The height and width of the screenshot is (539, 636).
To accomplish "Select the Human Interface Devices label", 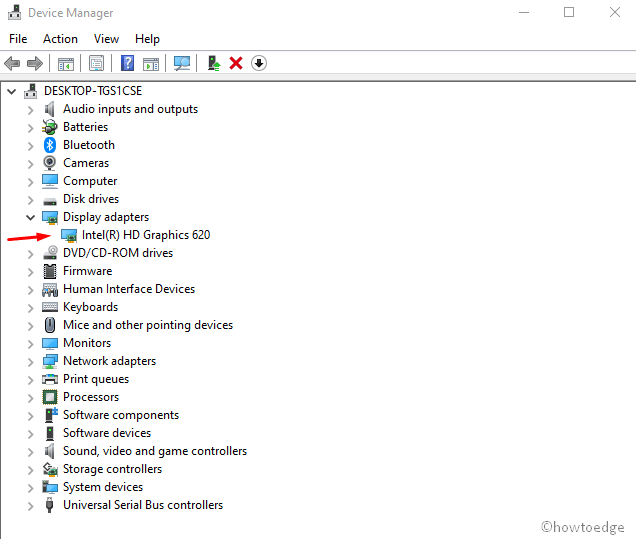I will (129, 289).
